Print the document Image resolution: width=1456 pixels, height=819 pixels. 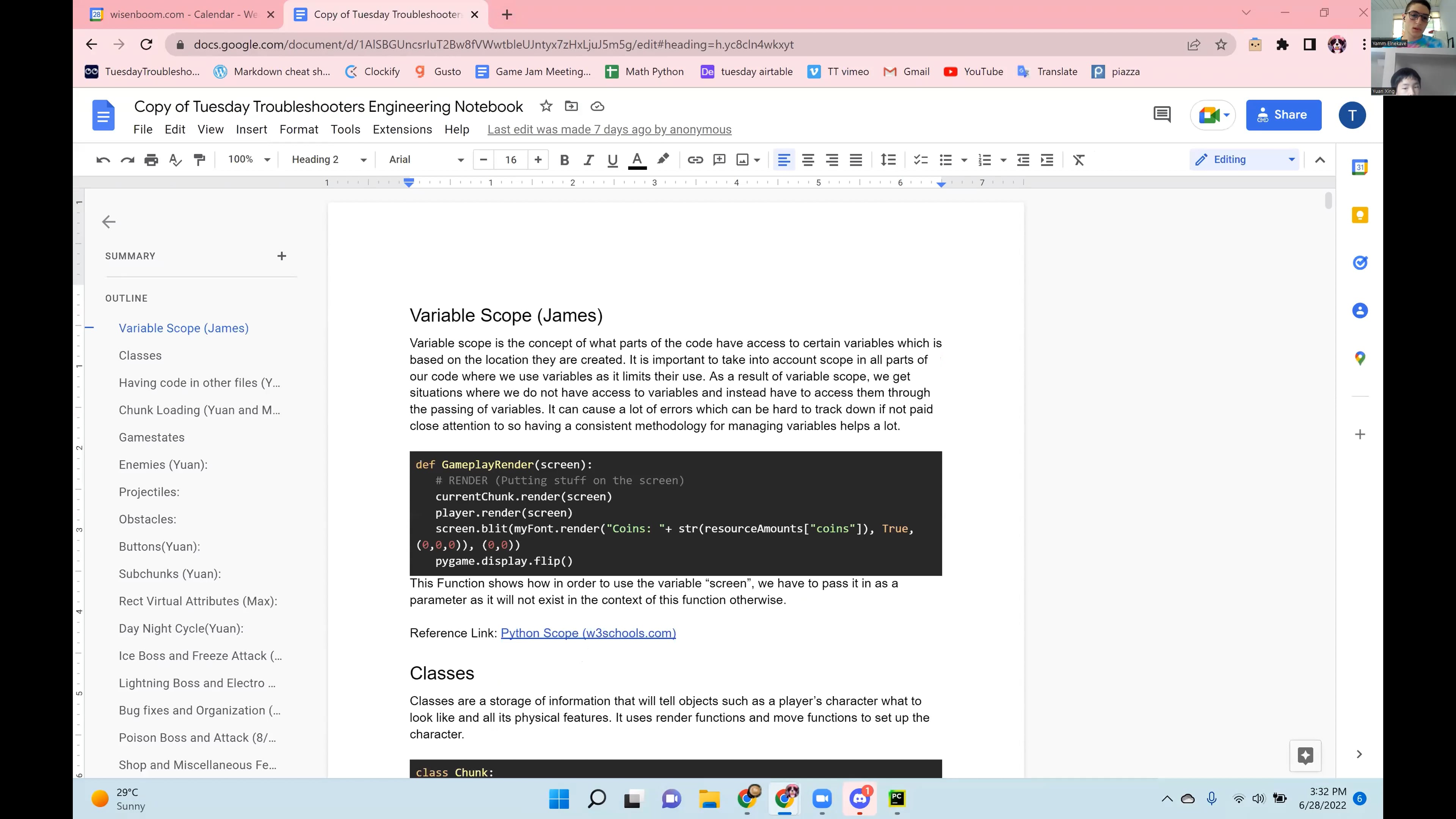151,159
